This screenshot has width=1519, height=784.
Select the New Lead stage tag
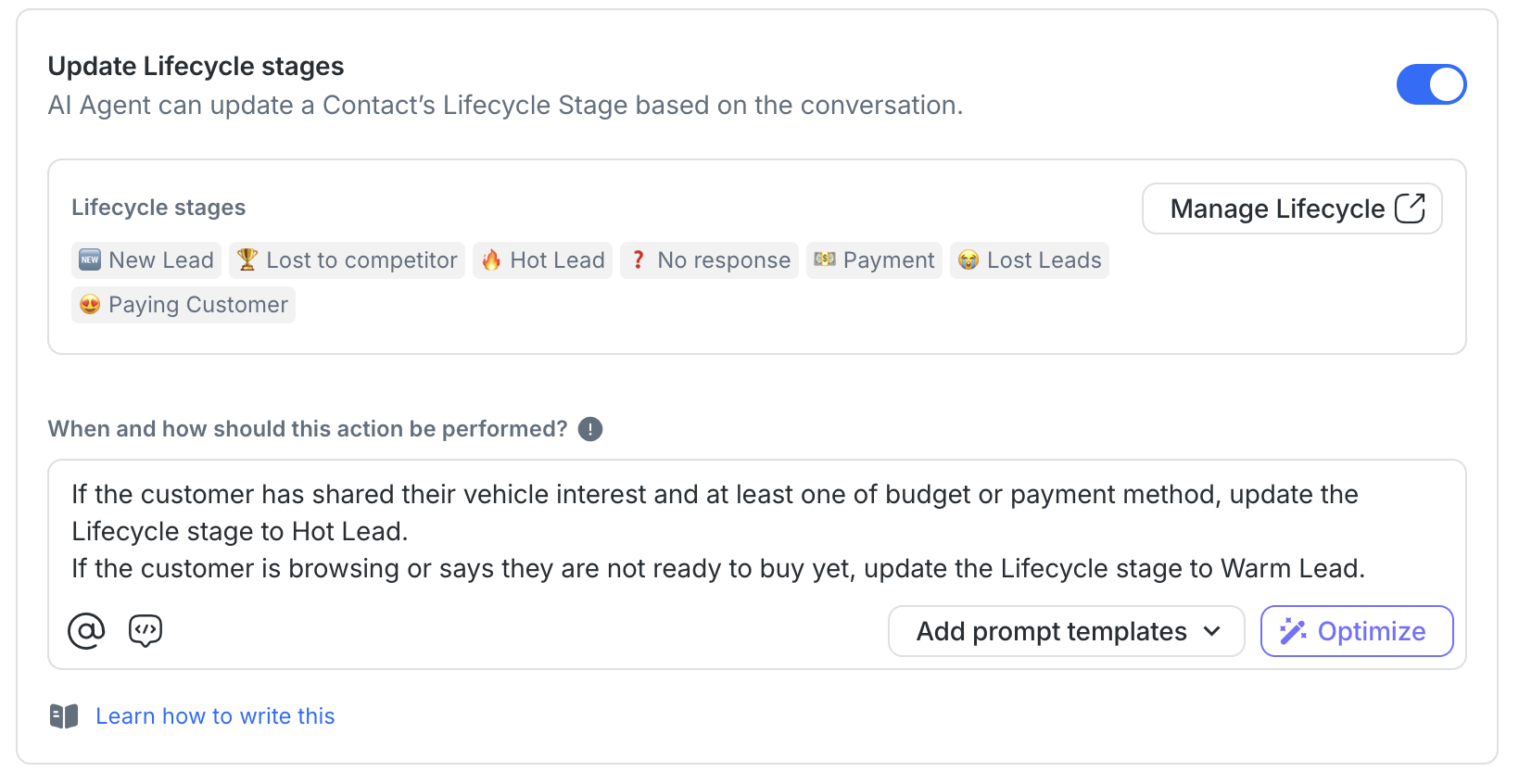tap(147, 260)
